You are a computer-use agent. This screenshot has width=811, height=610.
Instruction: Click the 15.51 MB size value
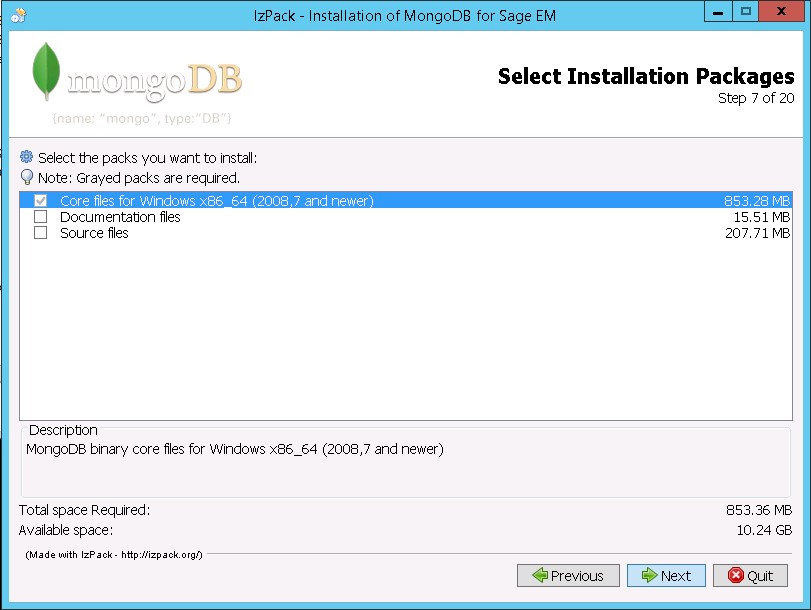tap(761, 217)
